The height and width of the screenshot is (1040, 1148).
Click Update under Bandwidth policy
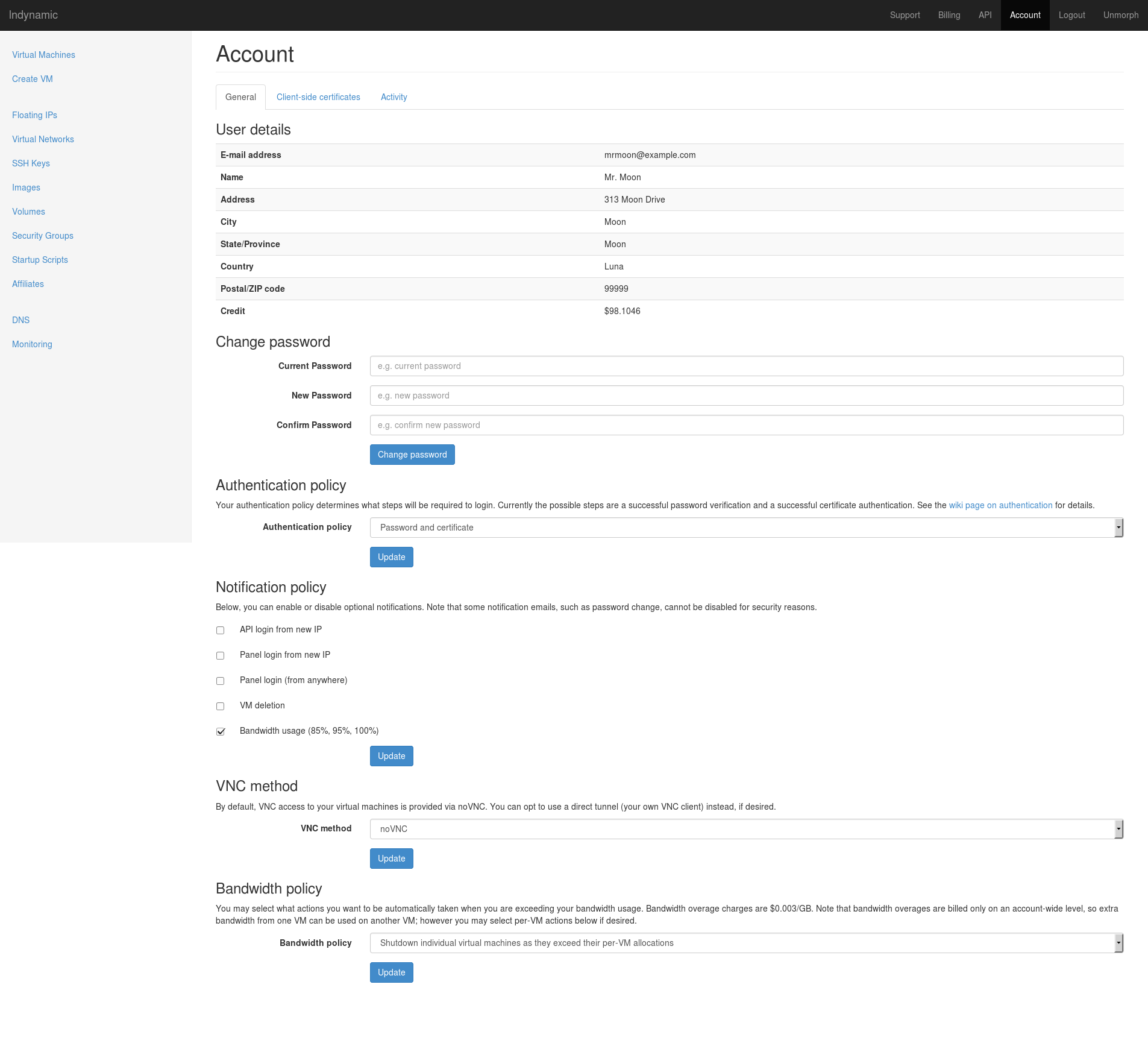coord(392,972)
